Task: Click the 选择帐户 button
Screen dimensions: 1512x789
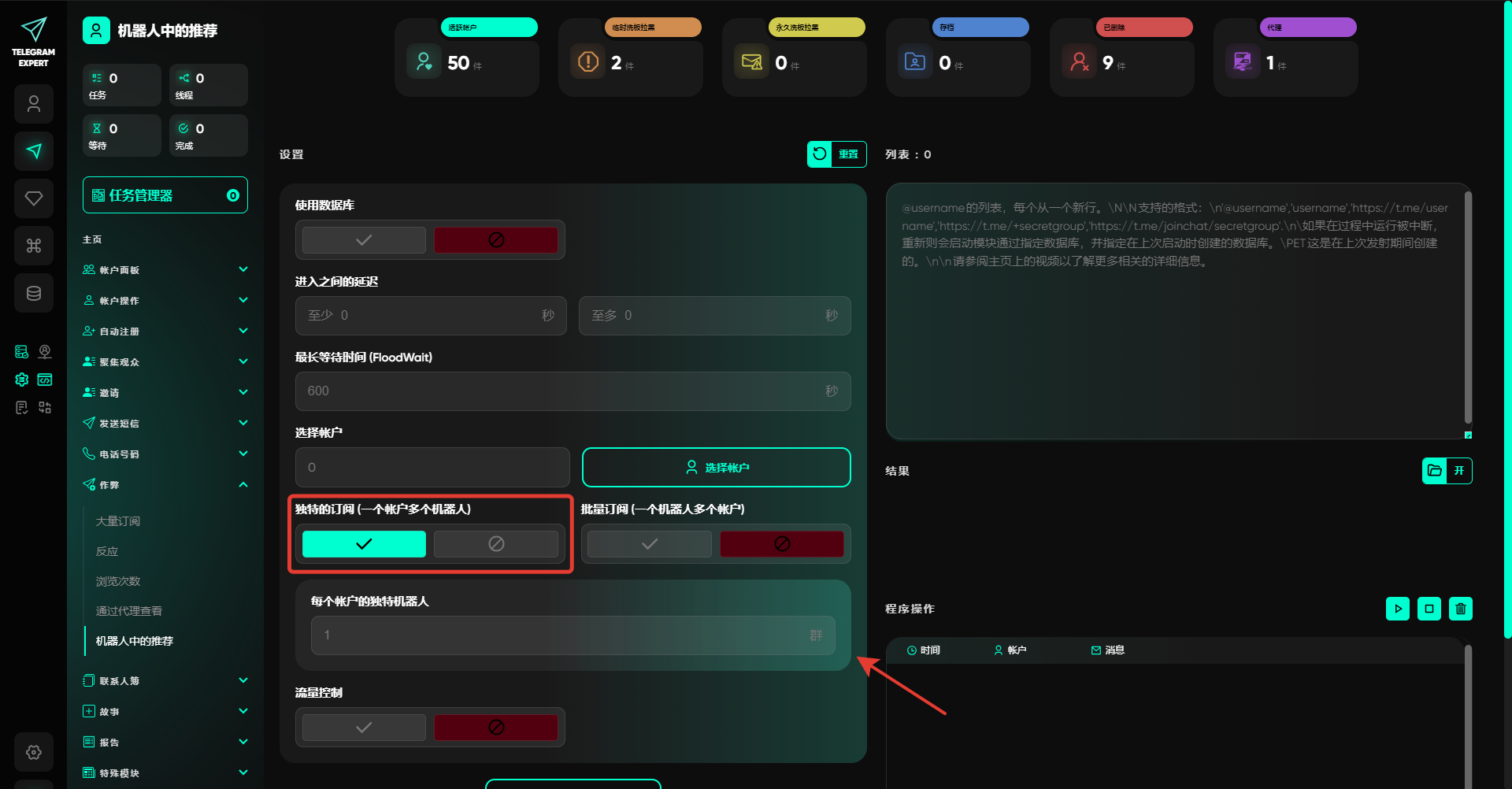Action: click(716, 468)
